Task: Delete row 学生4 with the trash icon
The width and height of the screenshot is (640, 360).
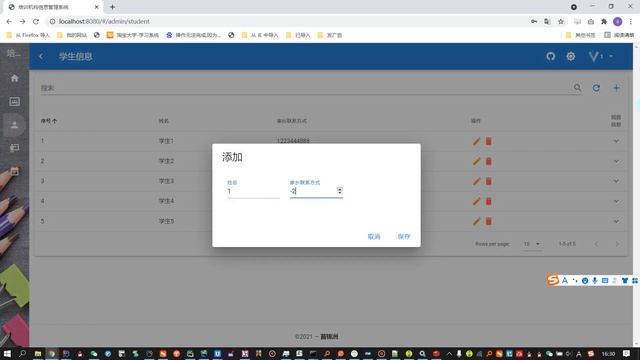Action: point(489,201)
